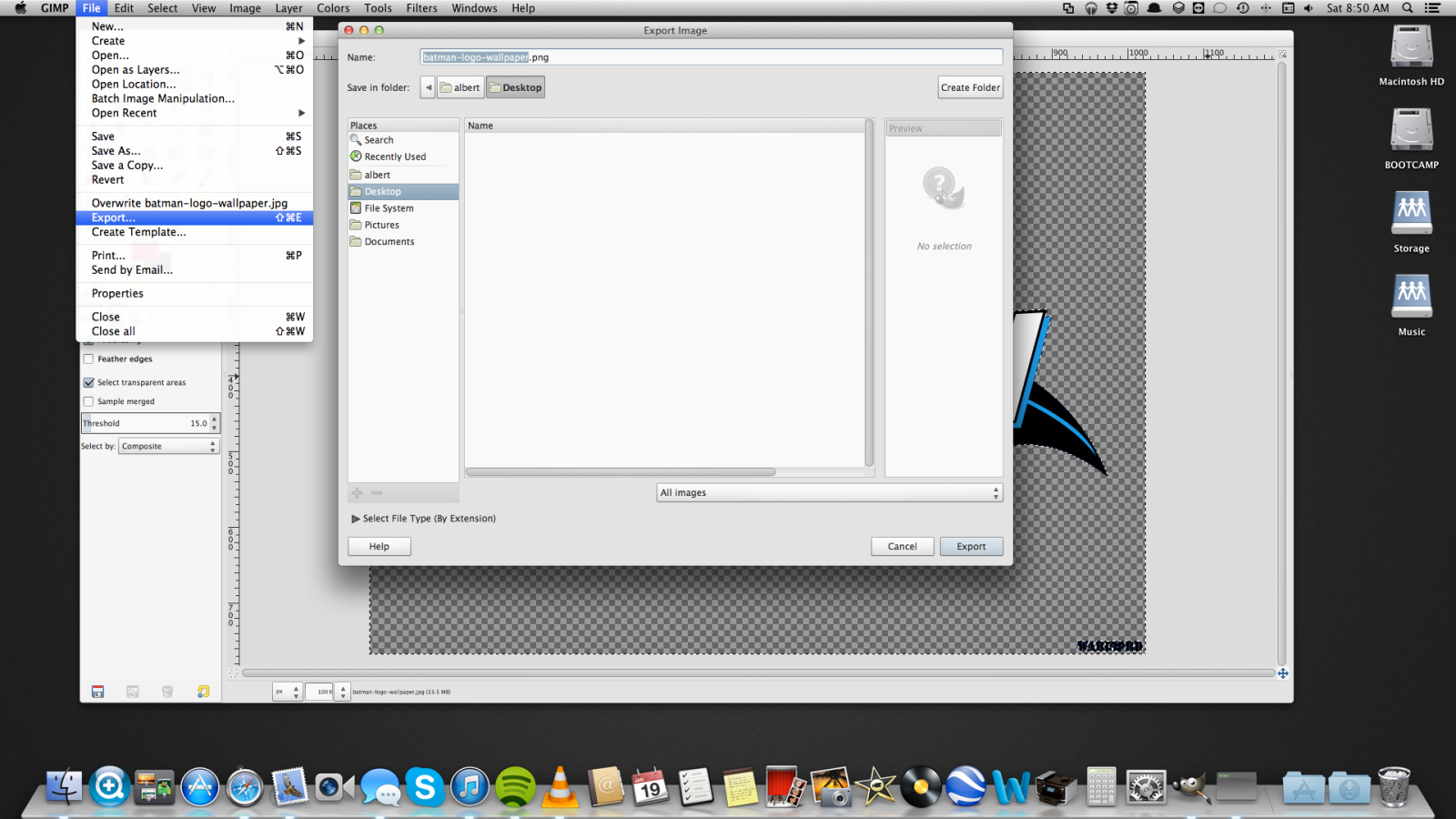Open the zoom level dropdown arrows
The image size is (1456, 819).
[x=343, y=692]
